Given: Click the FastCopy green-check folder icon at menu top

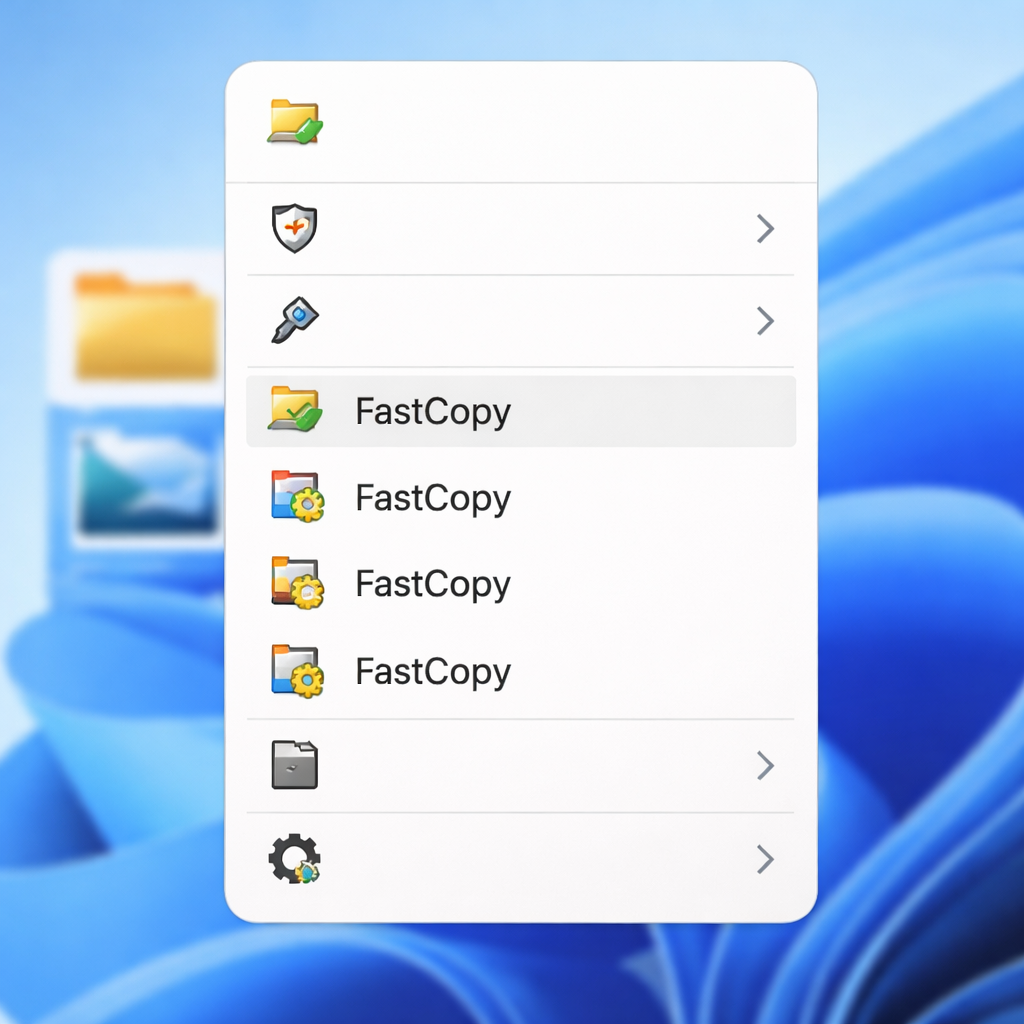Looking at the screenshot, I should [294, 121].
